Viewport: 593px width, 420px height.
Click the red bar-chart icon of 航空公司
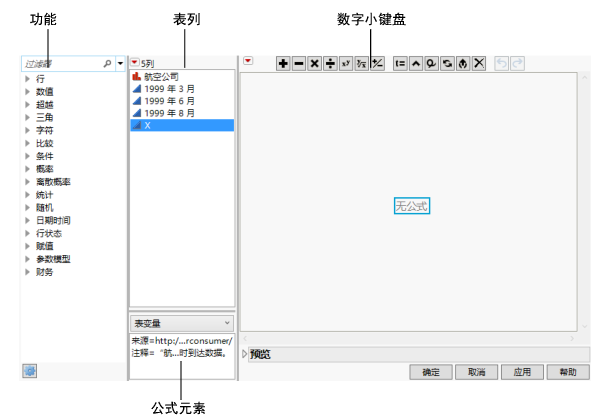coord(137,77)
